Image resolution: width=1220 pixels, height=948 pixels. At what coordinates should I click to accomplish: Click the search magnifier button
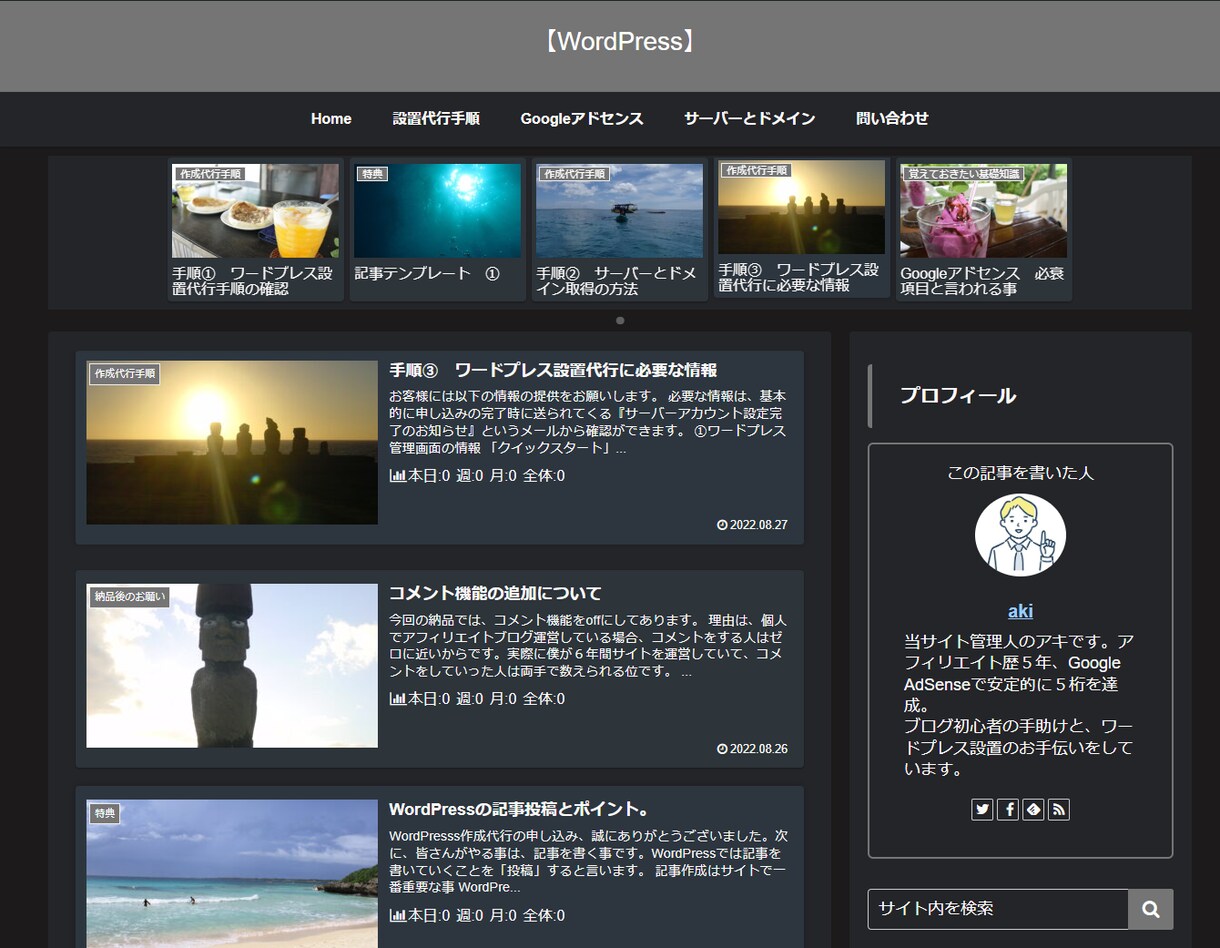pos(1151,909)
